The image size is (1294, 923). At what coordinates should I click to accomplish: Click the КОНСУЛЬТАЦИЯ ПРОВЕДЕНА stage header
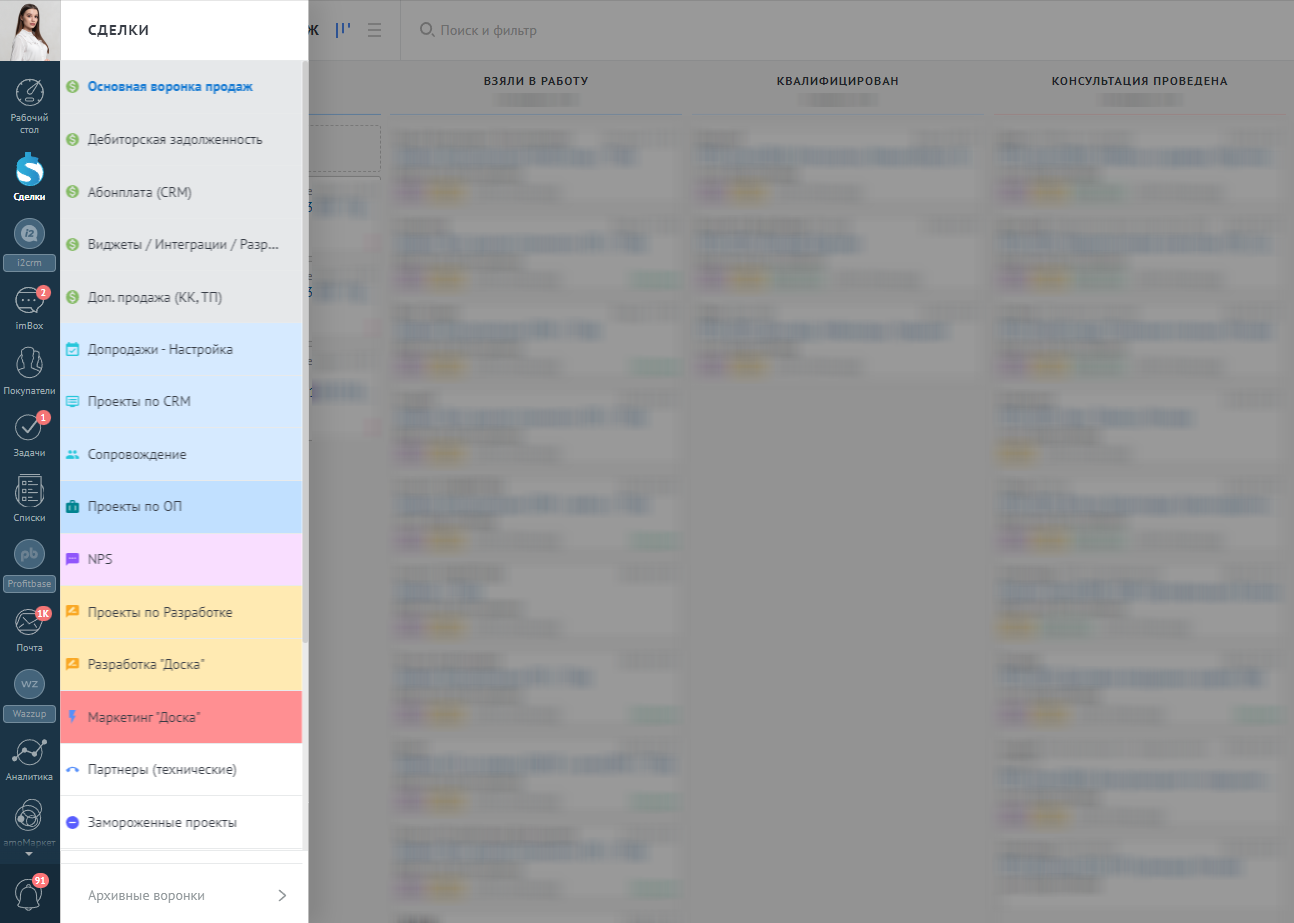1139,81
